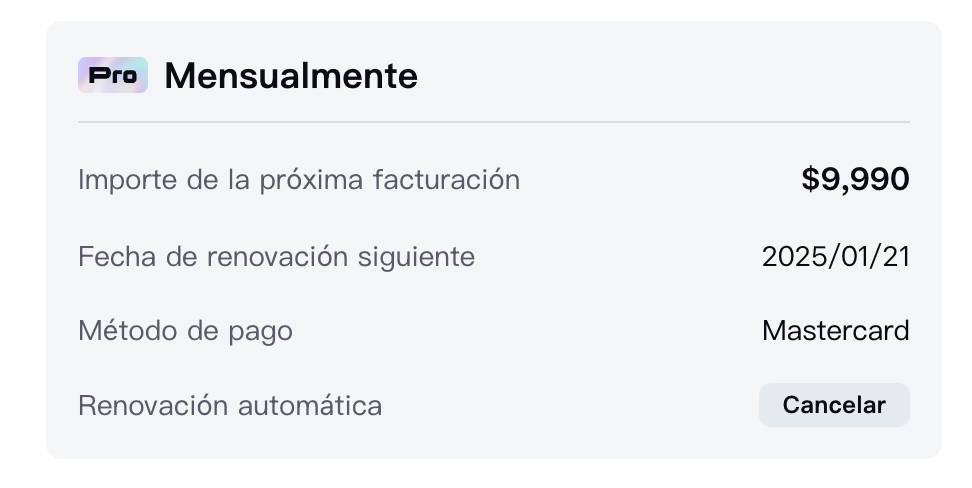
Task: Click the Pro badge icon
Action: (113, 75)
